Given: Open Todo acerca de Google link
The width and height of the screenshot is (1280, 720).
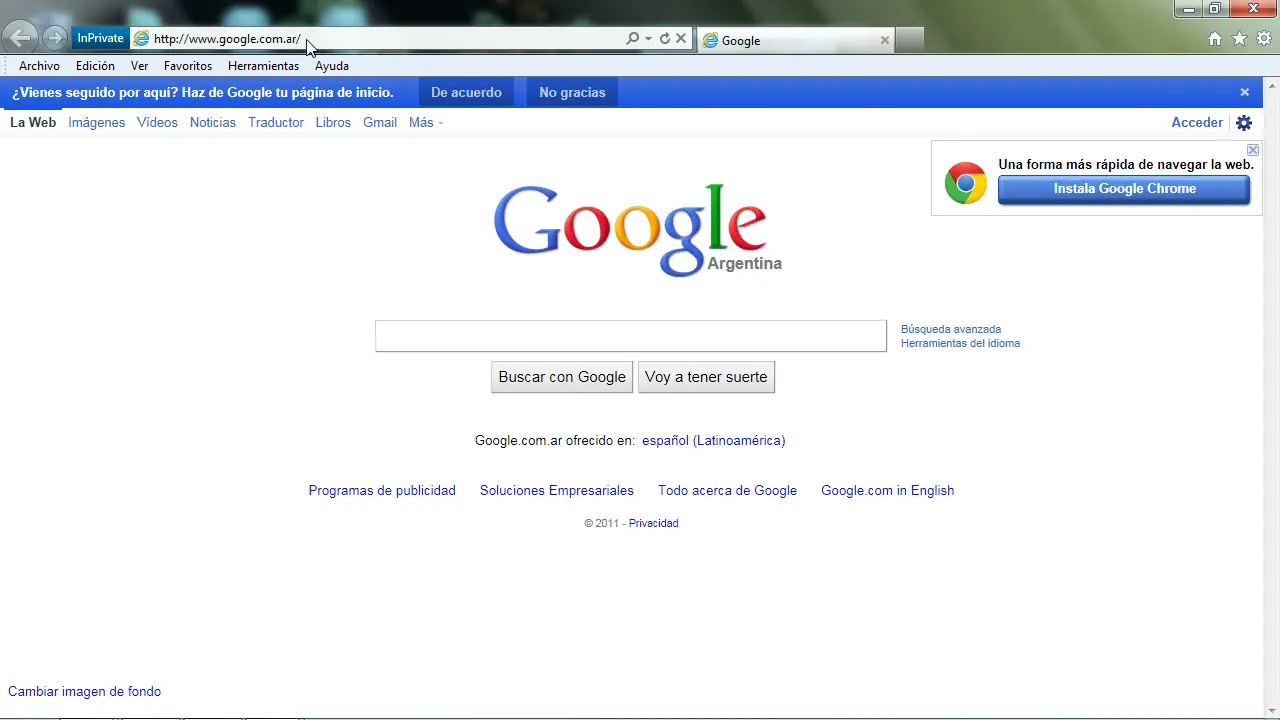Looking at the screenshot, I should tap(727, 490).
